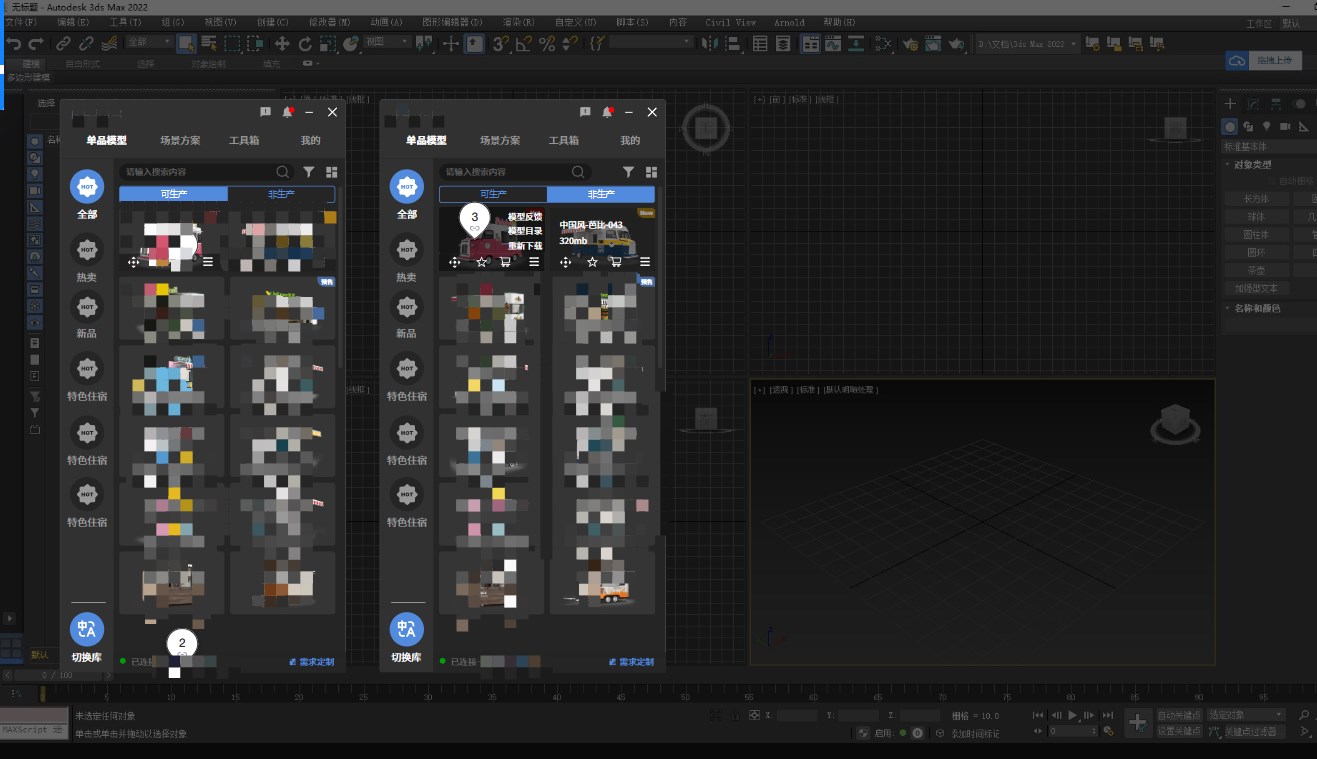Click search magnifier in left library panel

283,172
